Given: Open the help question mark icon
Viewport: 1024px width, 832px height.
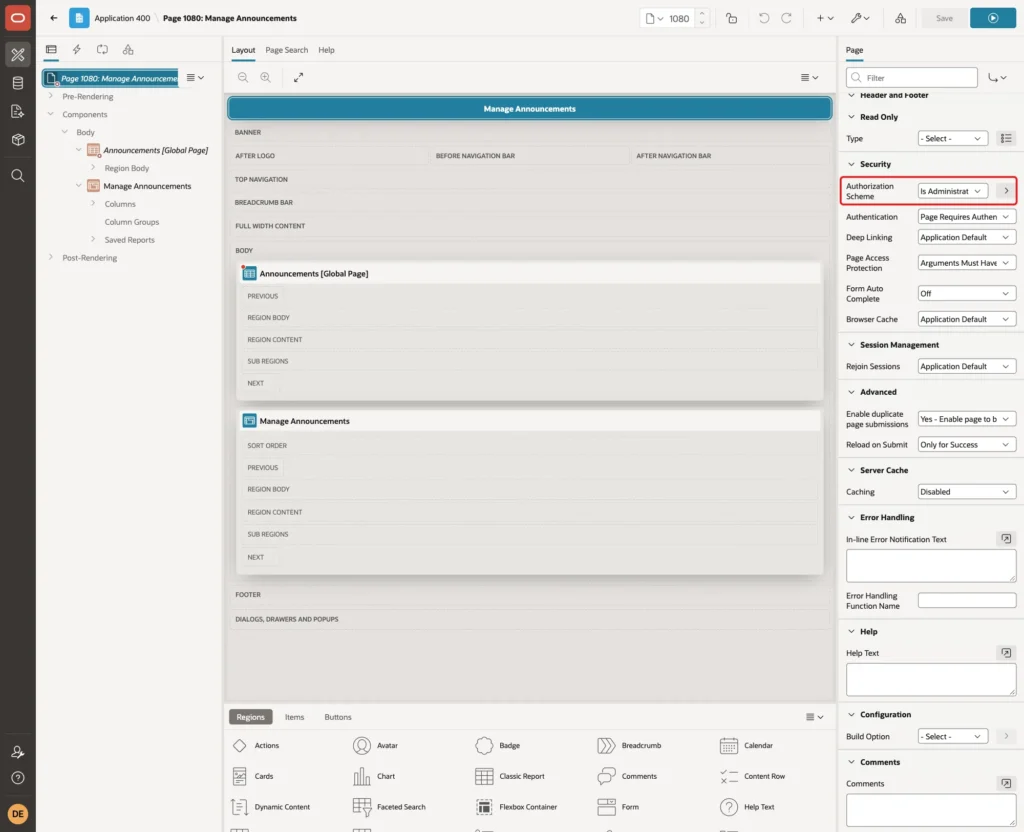Looking at the screenshot, I should click(x=18, y=778).
